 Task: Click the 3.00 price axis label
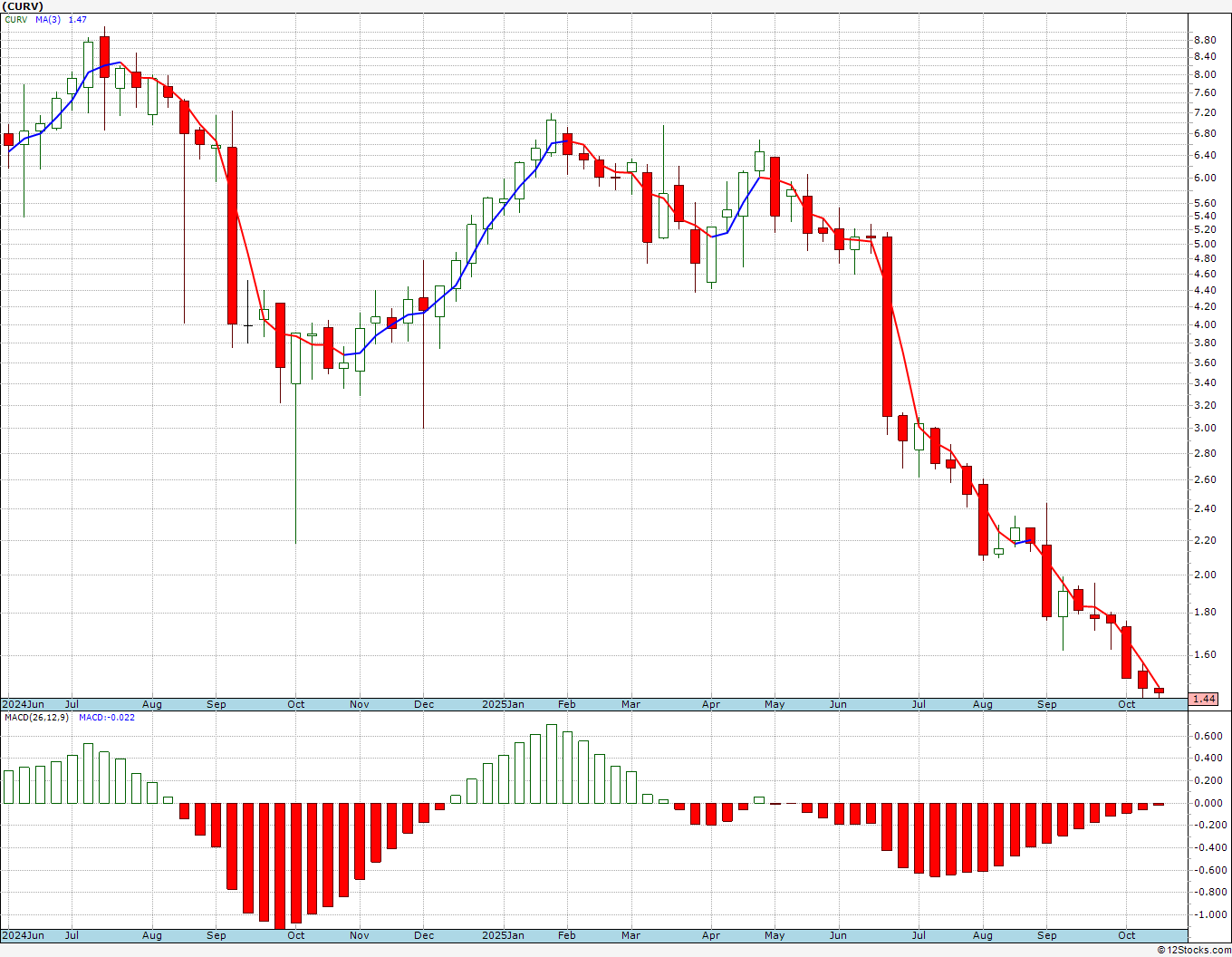1205,428
